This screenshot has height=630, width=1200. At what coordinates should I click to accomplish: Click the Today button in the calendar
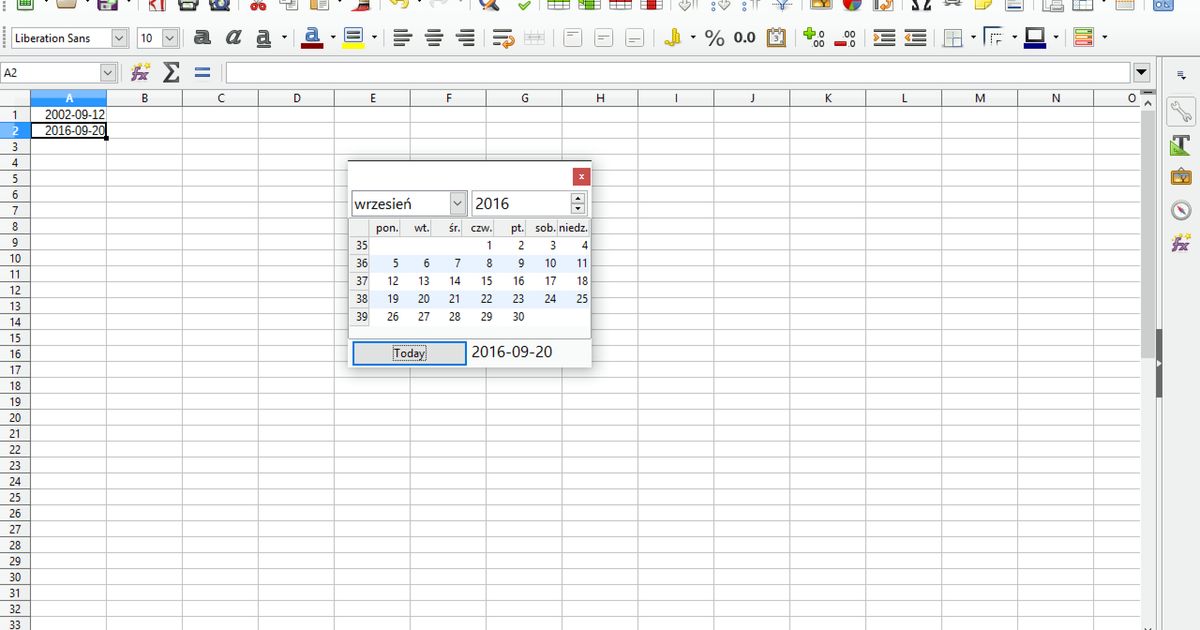(408, 352)
